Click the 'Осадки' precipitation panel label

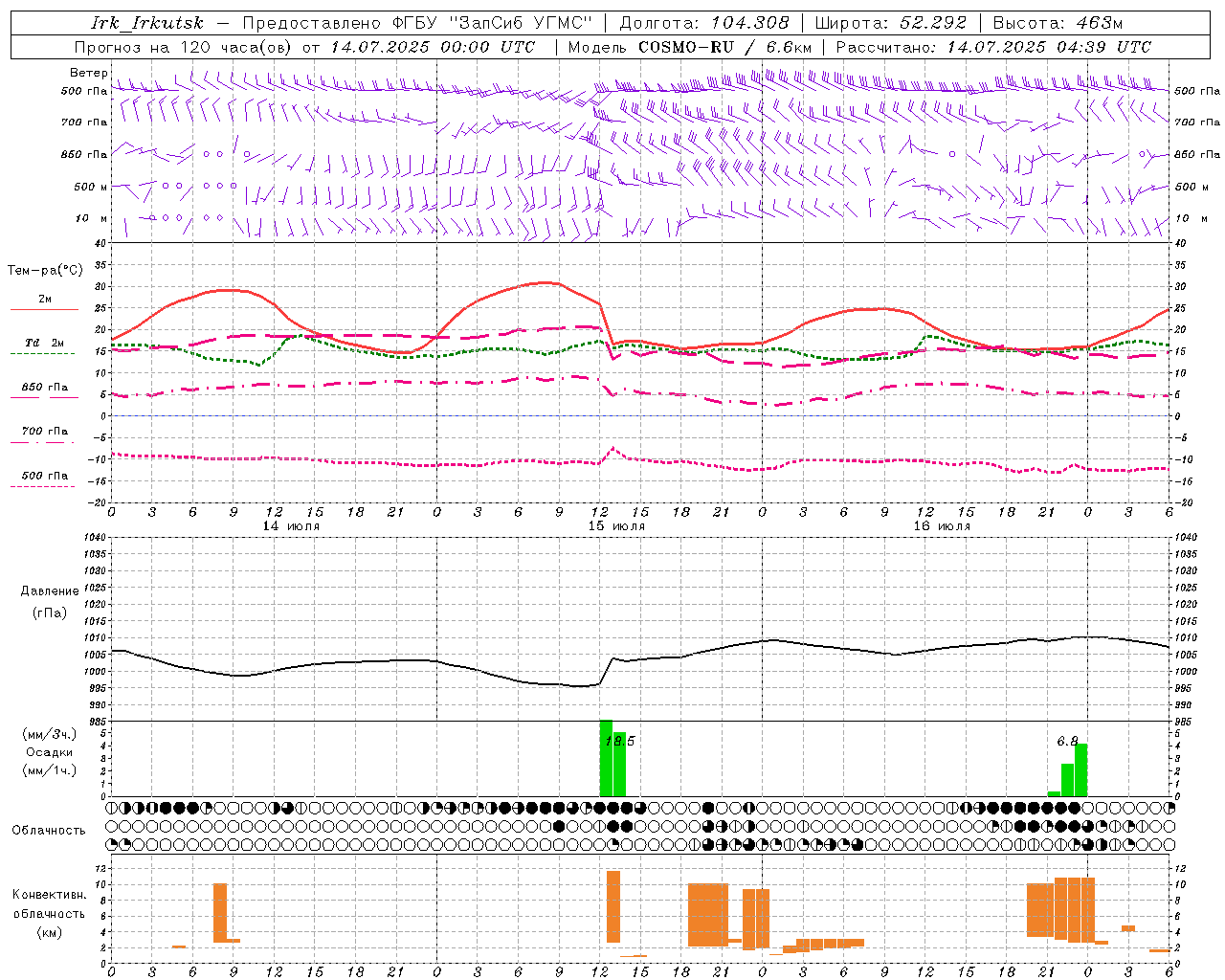50,752
